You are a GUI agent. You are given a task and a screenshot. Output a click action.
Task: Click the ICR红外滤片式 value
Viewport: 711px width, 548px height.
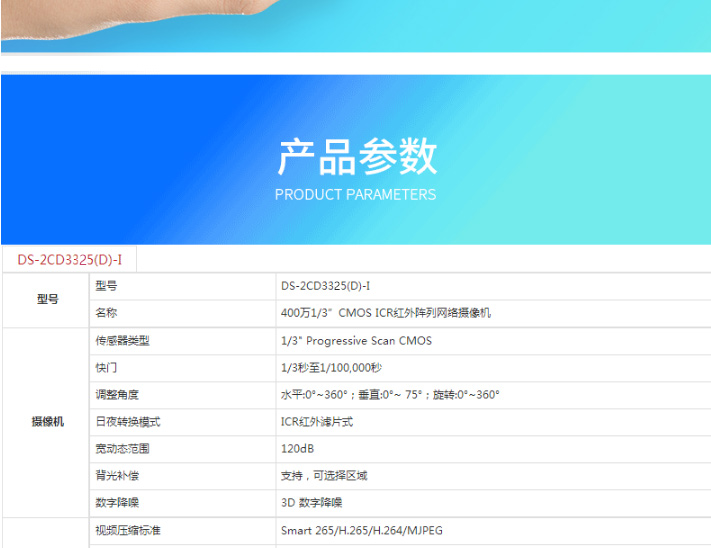[317, 422]
